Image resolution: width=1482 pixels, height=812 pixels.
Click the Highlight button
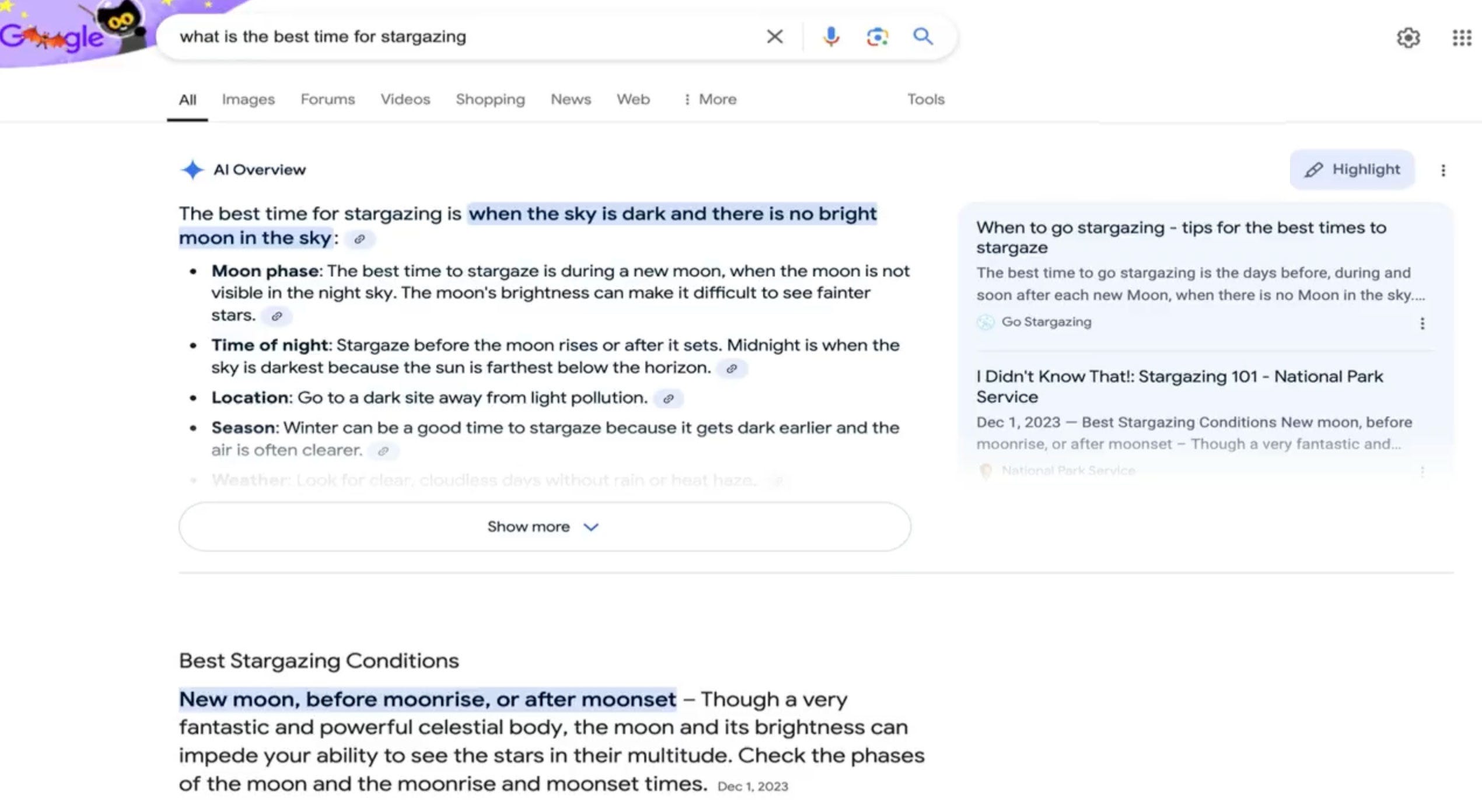pyautogui.click(x=1352, y=170)
